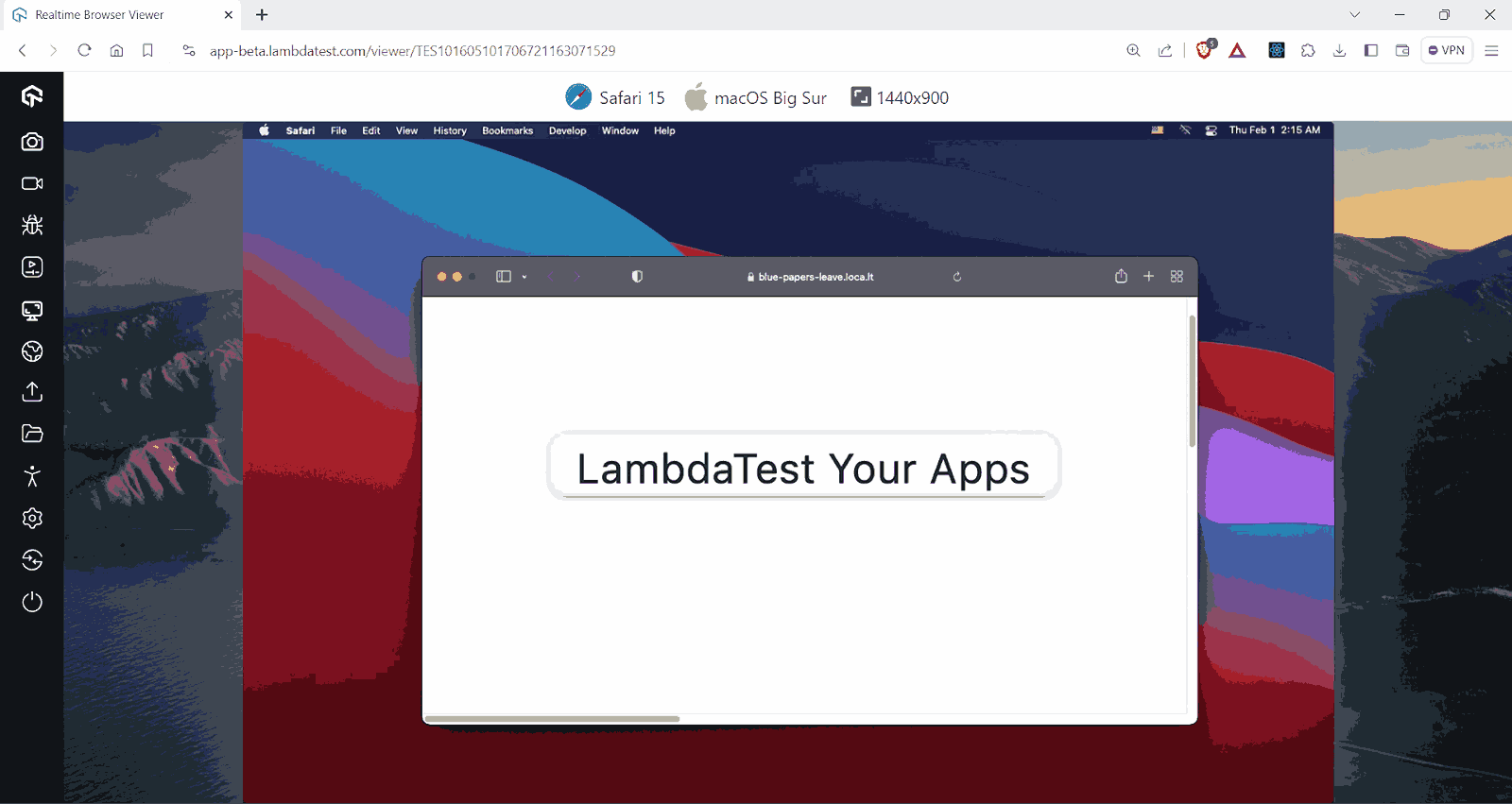Open the Safari menu in macOS bar
Viewport: 1512px width, 804px height.
click(301, 130)
